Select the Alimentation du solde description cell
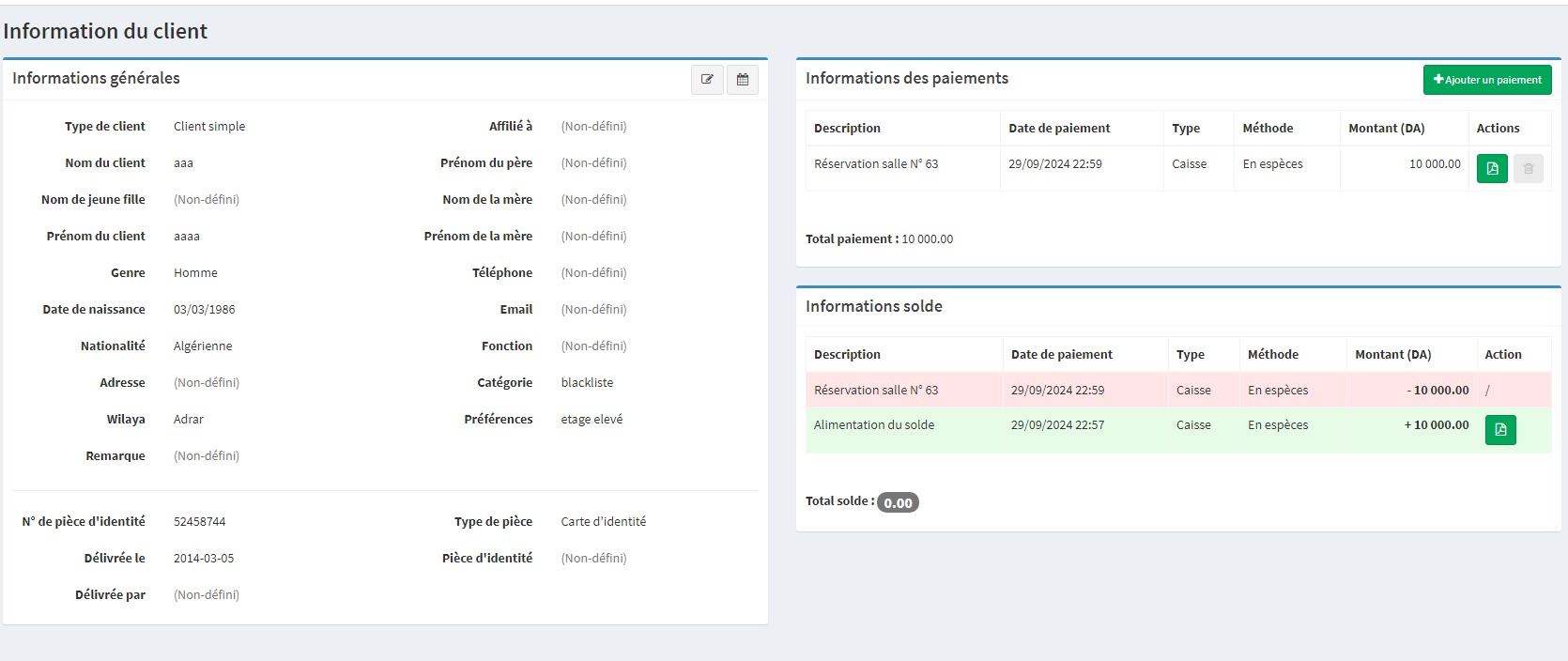The image size is (1568, 661). pos(873,425)
